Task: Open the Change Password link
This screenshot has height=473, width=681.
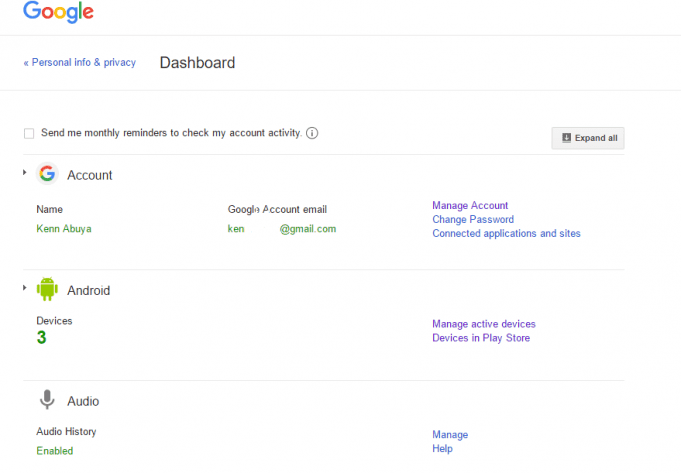Action: 473,219
